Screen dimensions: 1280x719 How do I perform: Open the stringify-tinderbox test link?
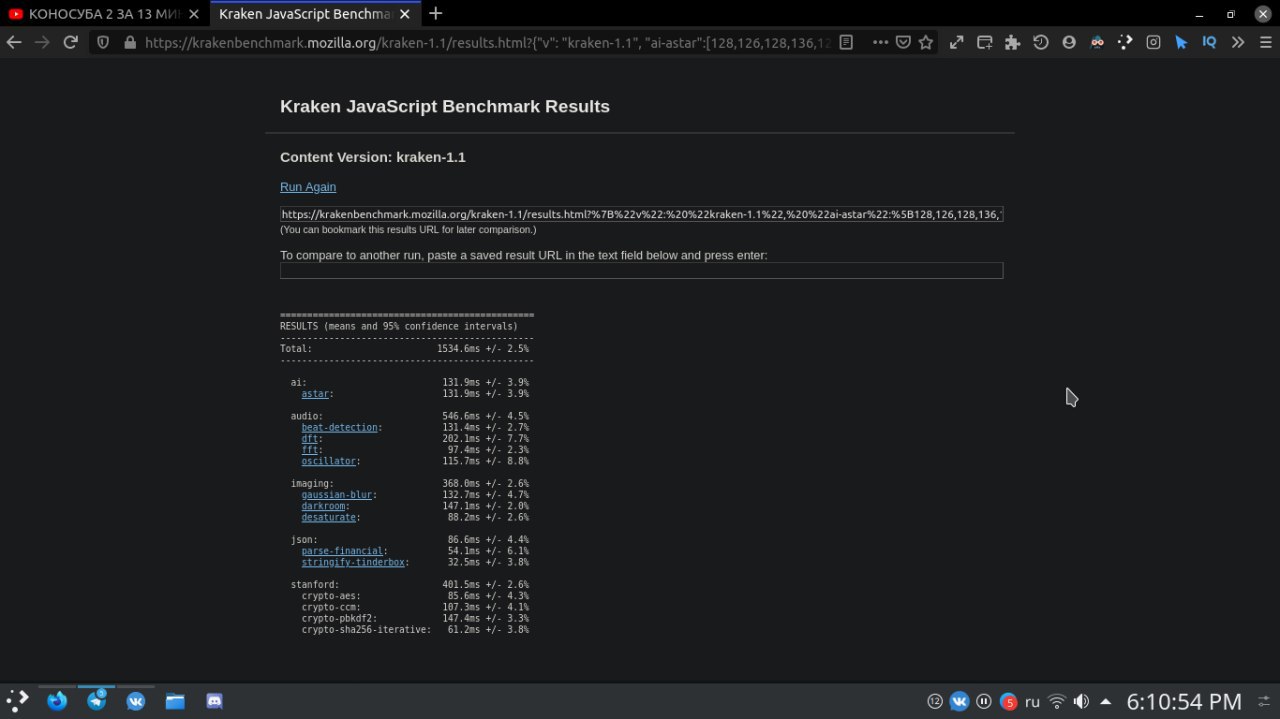[x=353, y=562]
